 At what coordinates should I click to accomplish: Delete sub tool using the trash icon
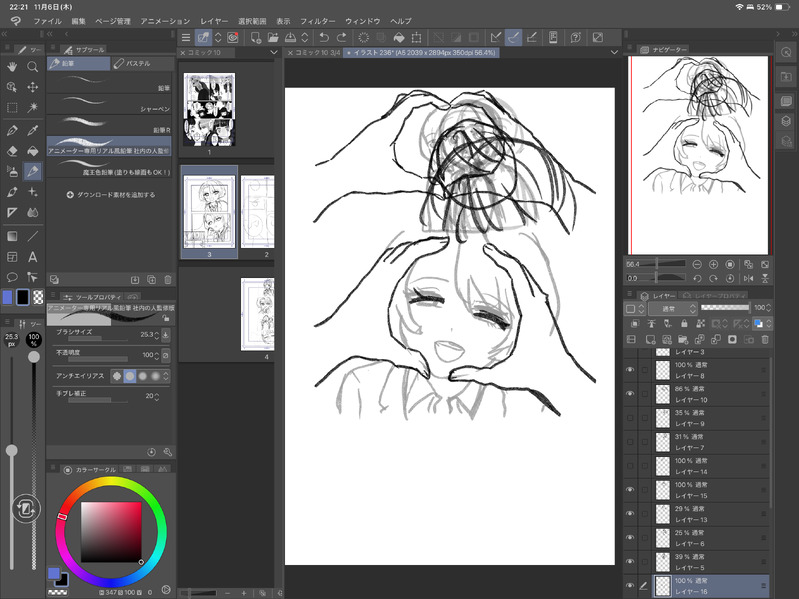[167, 279]
